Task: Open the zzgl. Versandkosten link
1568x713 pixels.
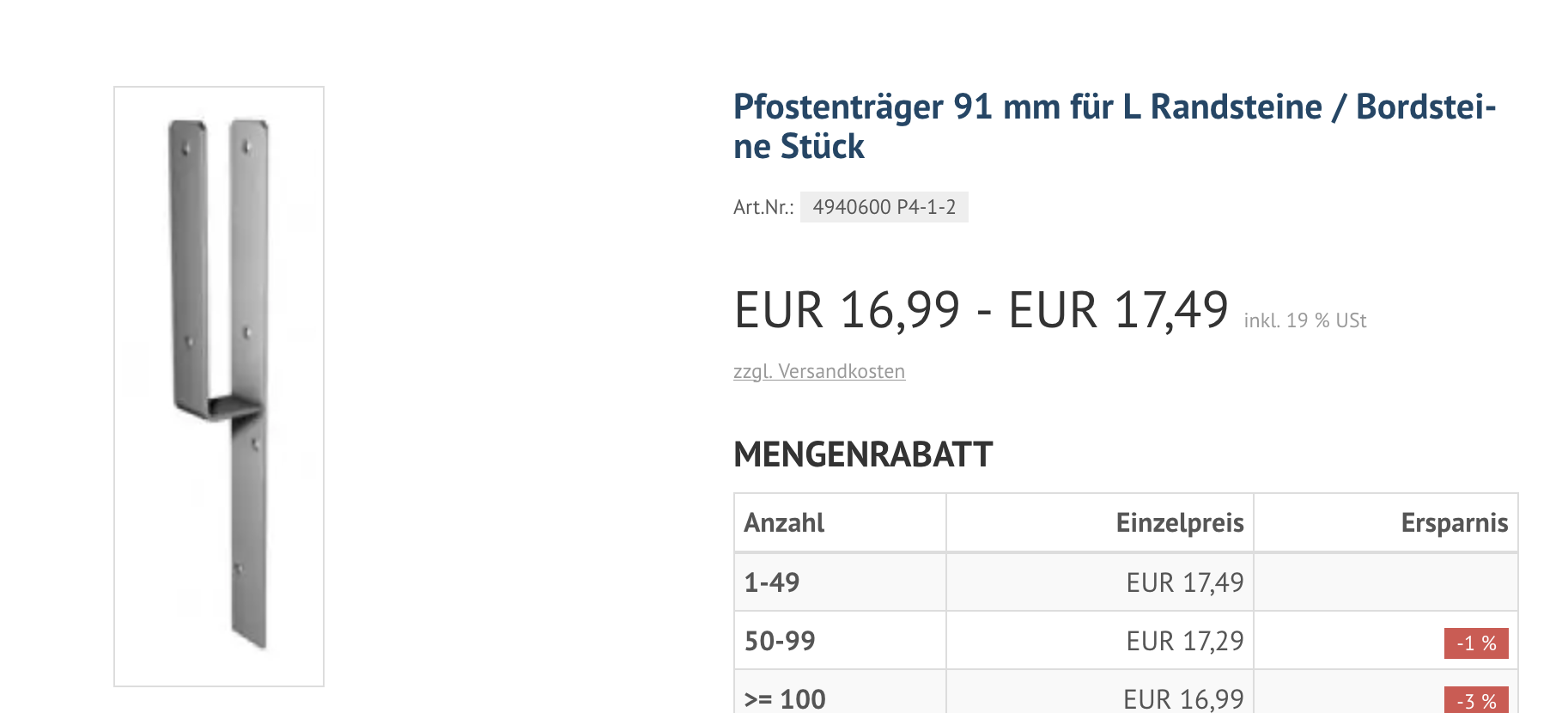Action: click(818, 371)
